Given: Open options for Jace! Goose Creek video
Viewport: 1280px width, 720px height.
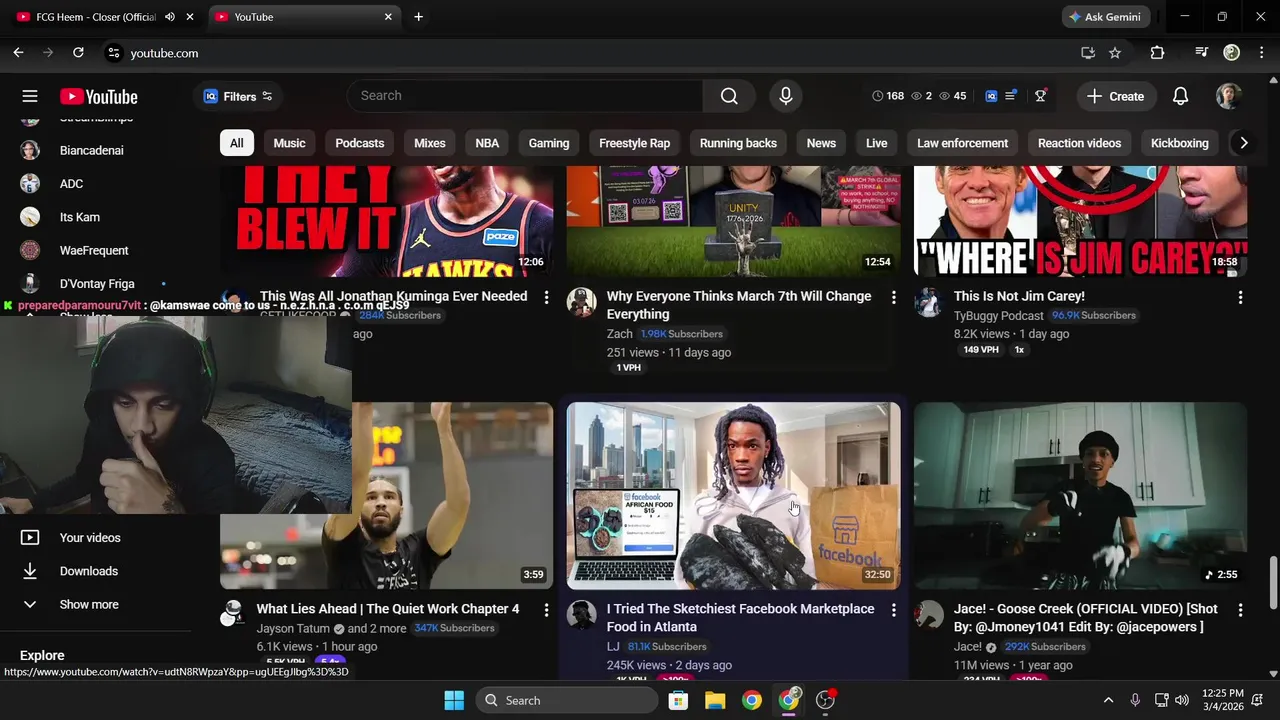Looking at the screenshot, I should pyautogui.click(x=1240, y=609).
